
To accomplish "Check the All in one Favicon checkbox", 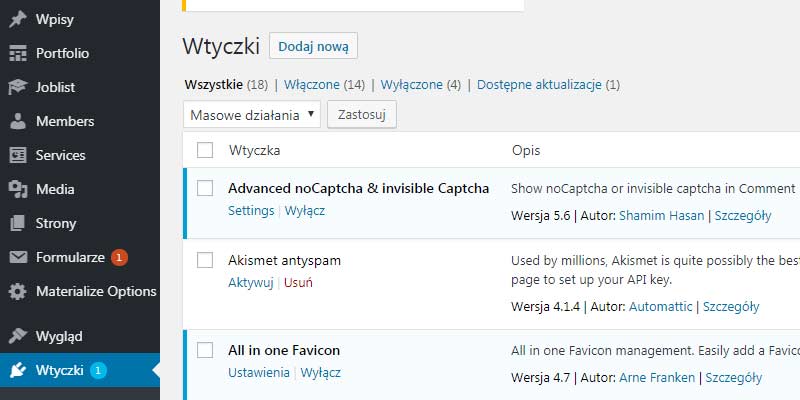I will click(x=205, y=350).
